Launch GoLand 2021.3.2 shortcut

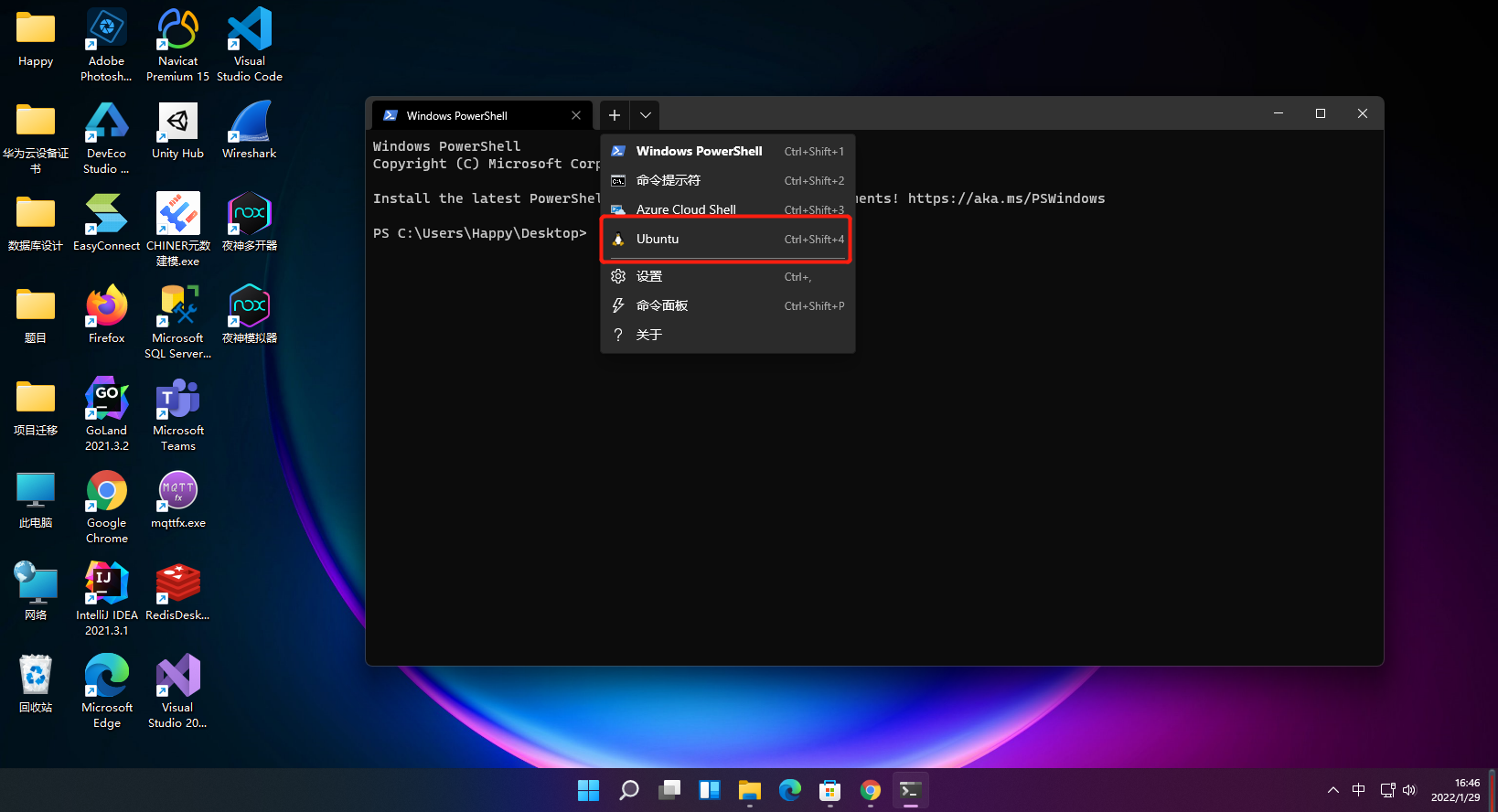[x=106, y=414]
